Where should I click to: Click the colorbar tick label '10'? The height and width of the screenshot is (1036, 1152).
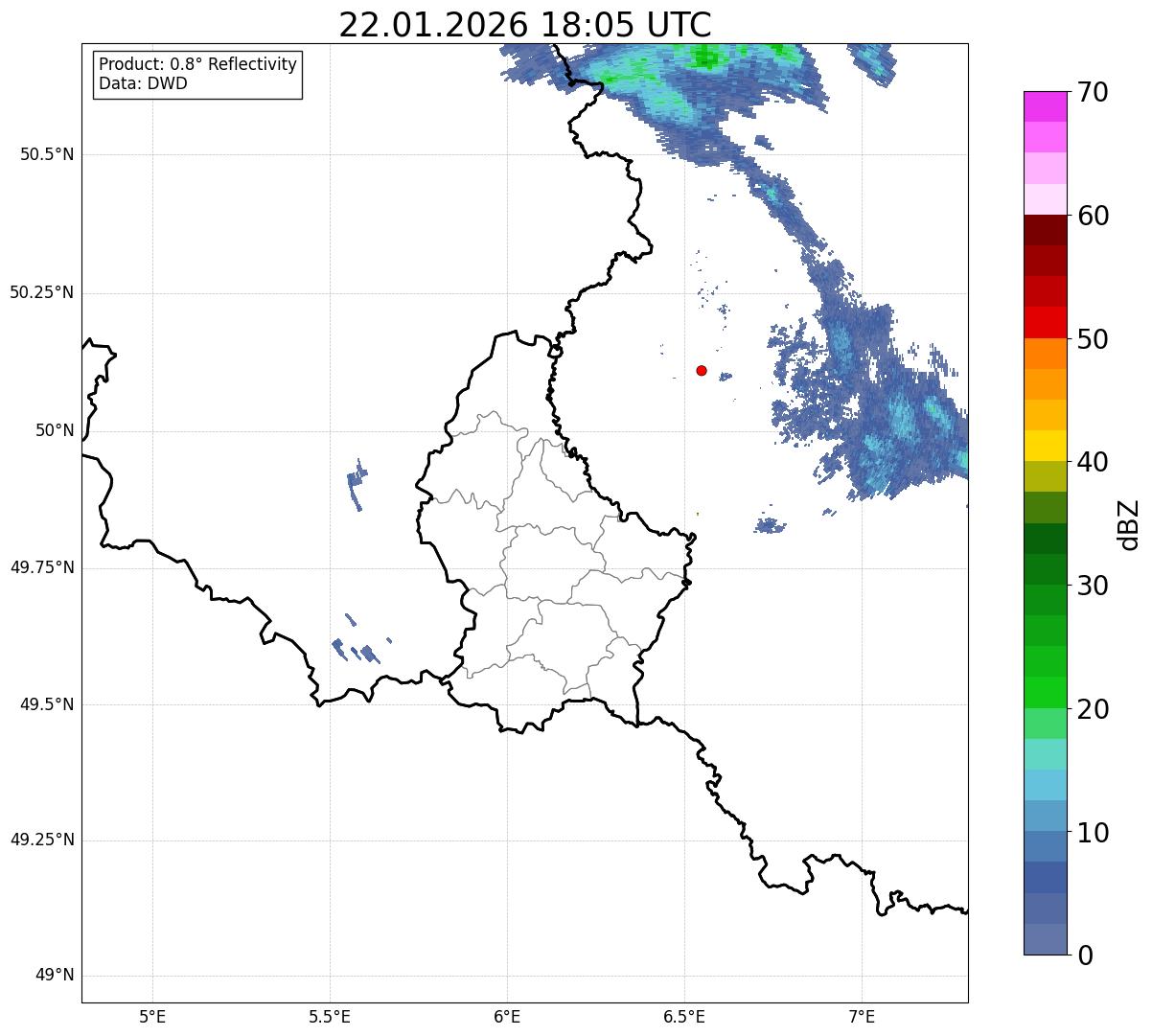click(x=1093, y=833)
